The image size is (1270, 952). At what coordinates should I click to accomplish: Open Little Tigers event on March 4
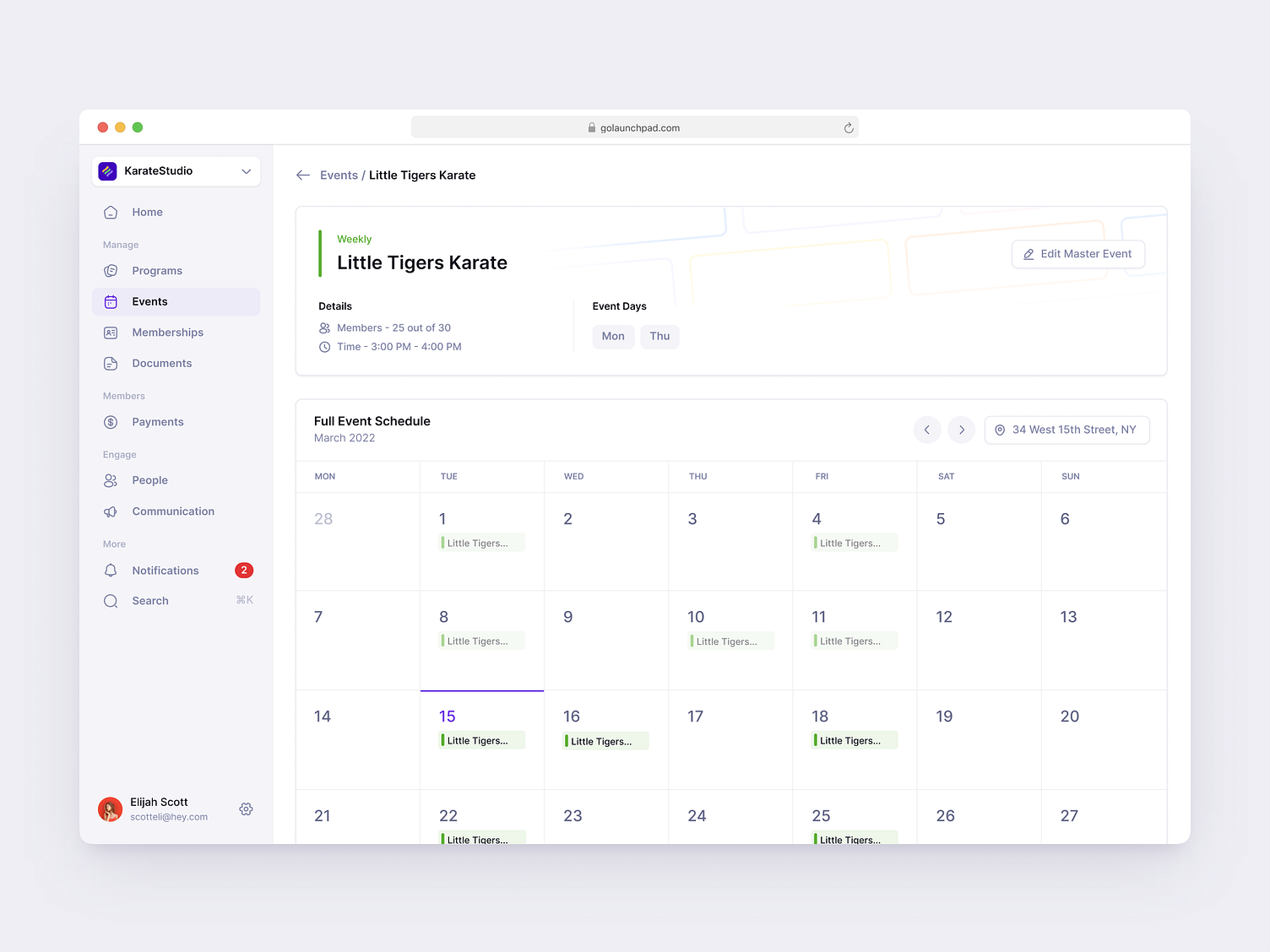(855, 543)
